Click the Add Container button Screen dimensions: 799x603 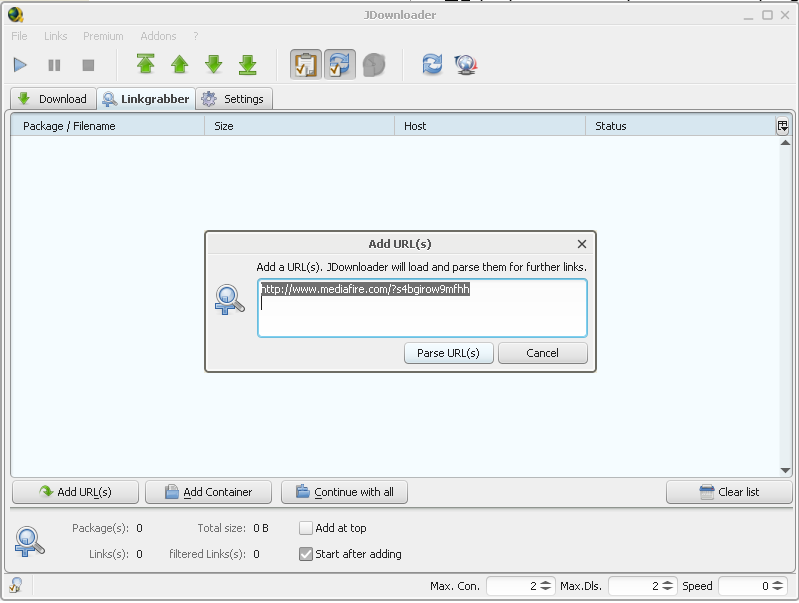208,492
